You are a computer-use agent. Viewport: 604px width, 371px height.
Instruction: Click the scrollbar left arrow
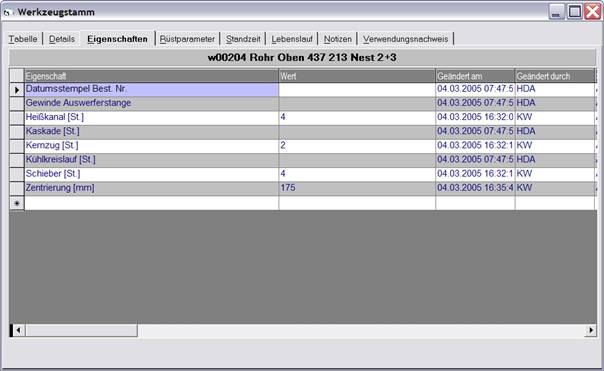click(18, 330)
